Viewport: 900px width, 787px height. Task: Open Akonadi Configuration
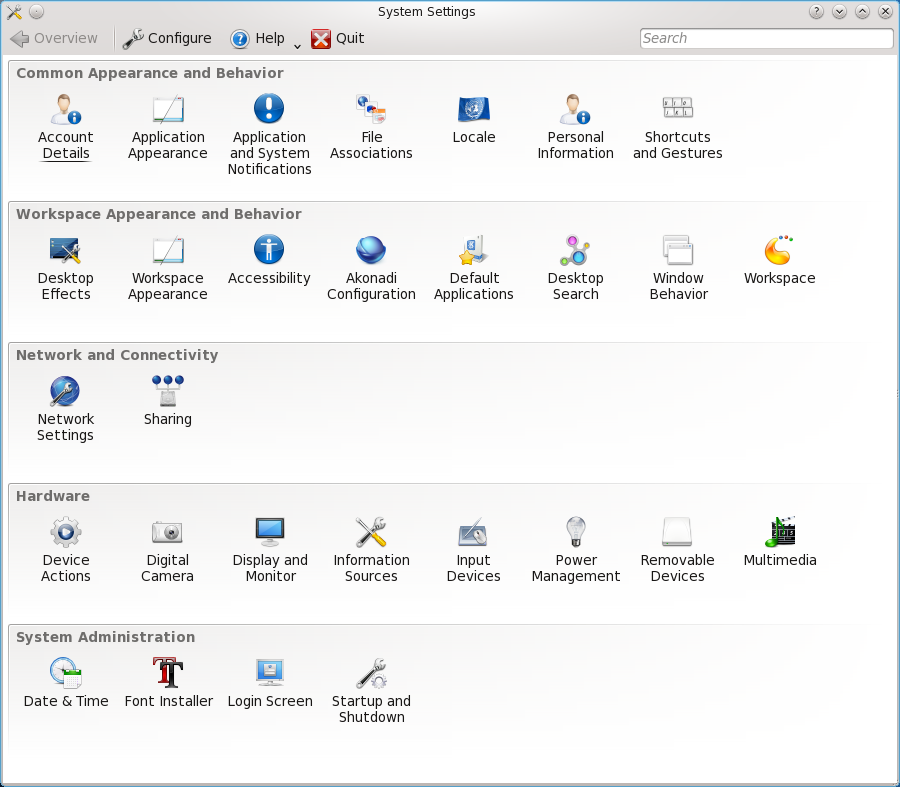pos(371,269)
